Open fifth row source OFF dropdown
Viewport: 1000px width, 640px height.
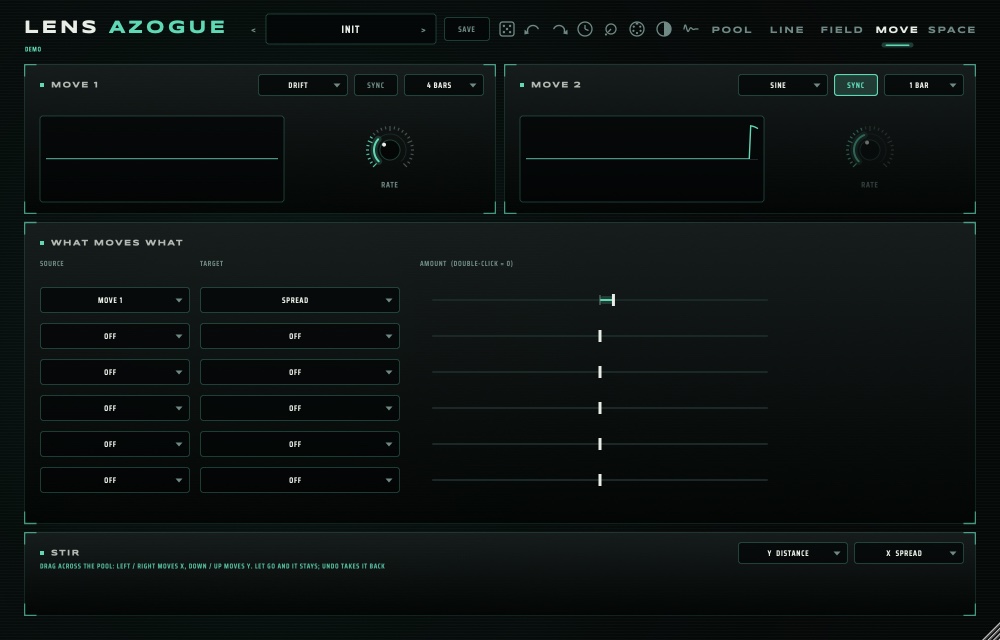point(115,444)
